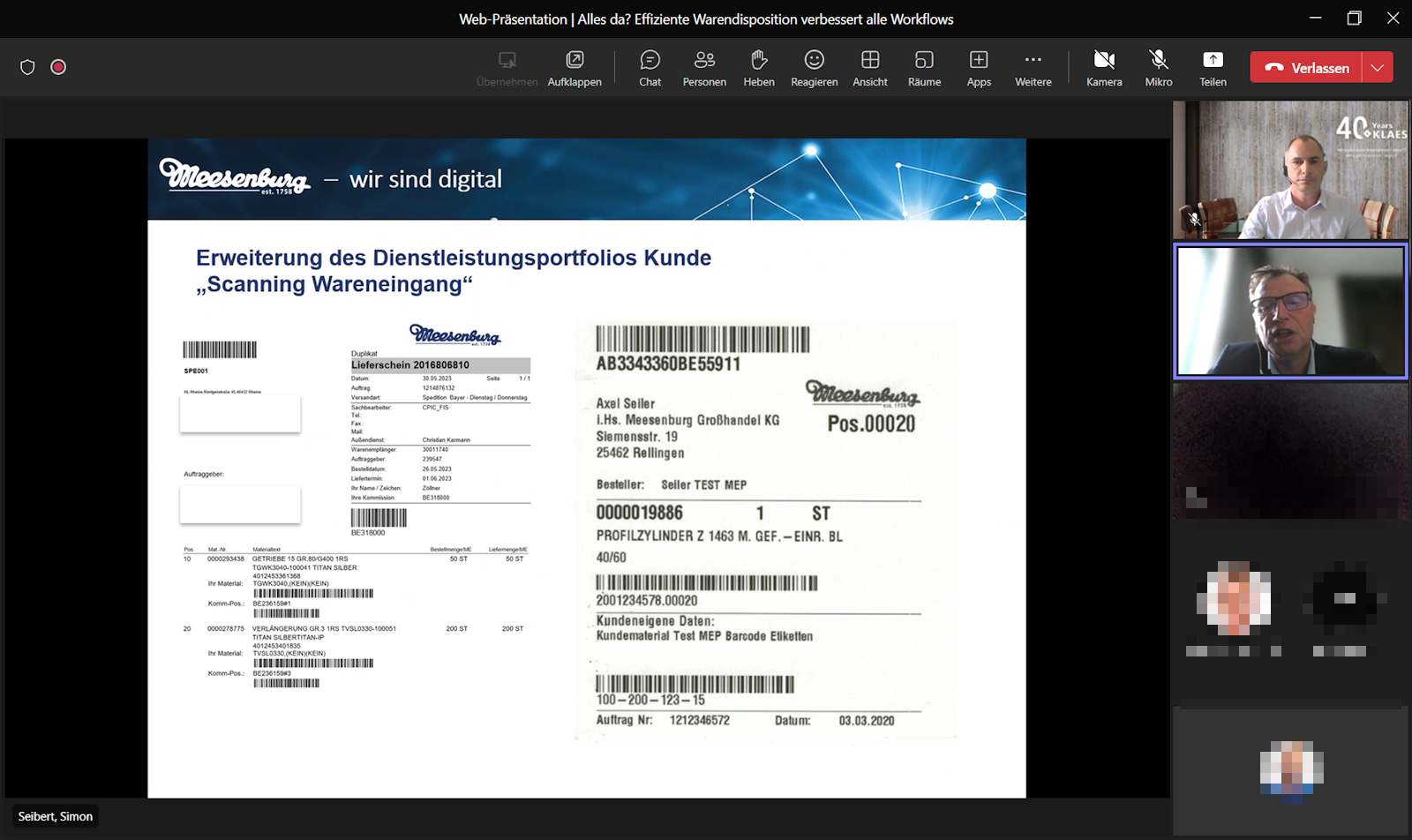Click the Meesenburg logo in slide banner

tap(235, 176)
